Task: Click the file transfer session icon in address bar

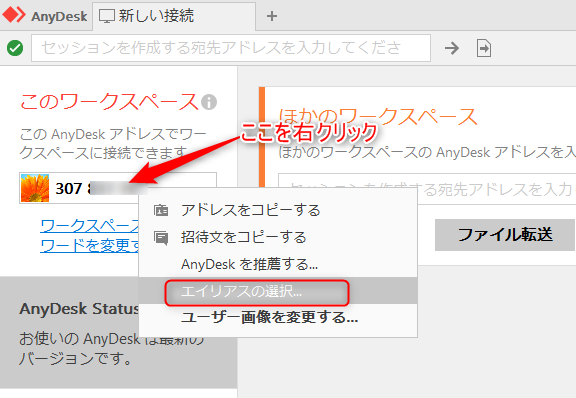Action: tap(484, 48)
